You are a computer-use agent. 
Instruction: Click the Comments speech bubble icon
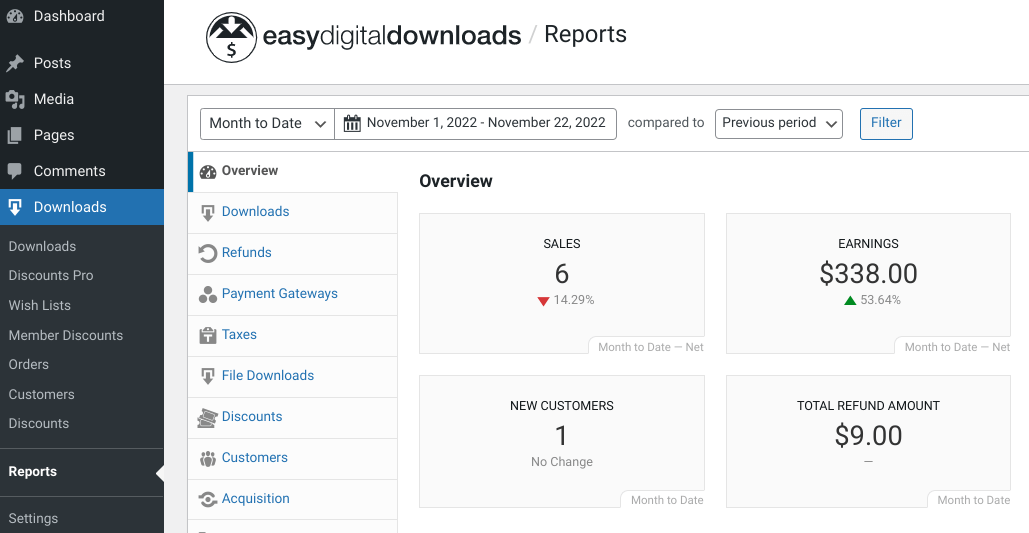(15, 171)
